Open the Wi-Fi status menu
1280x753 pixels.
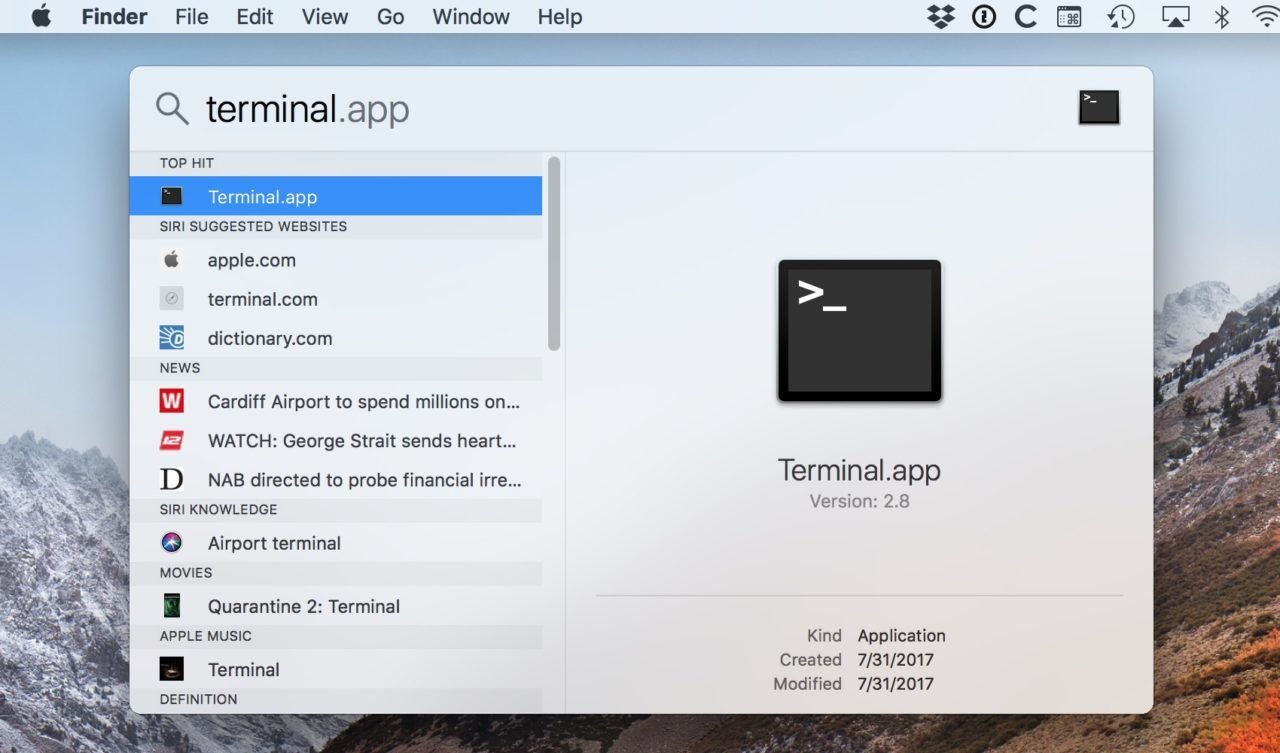pyautogui.click(x=1265, y=17)
